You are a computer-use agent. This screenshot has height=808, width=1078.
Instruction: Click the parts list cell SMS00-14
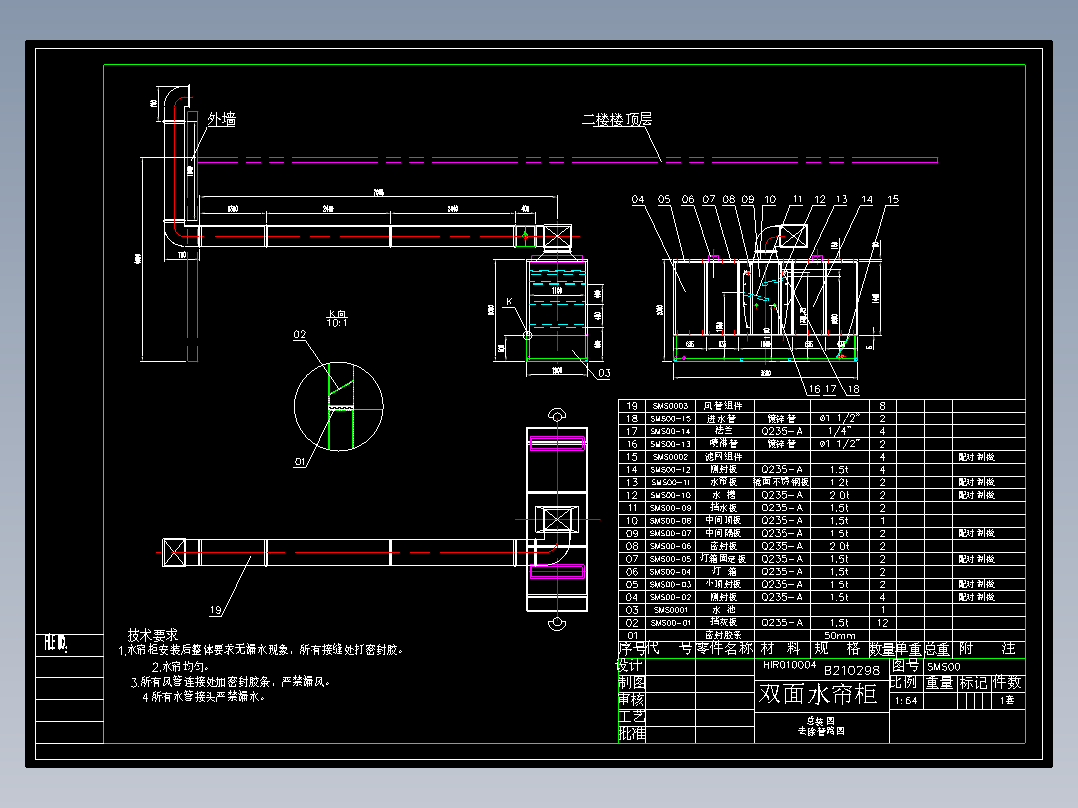pos(670,431)
